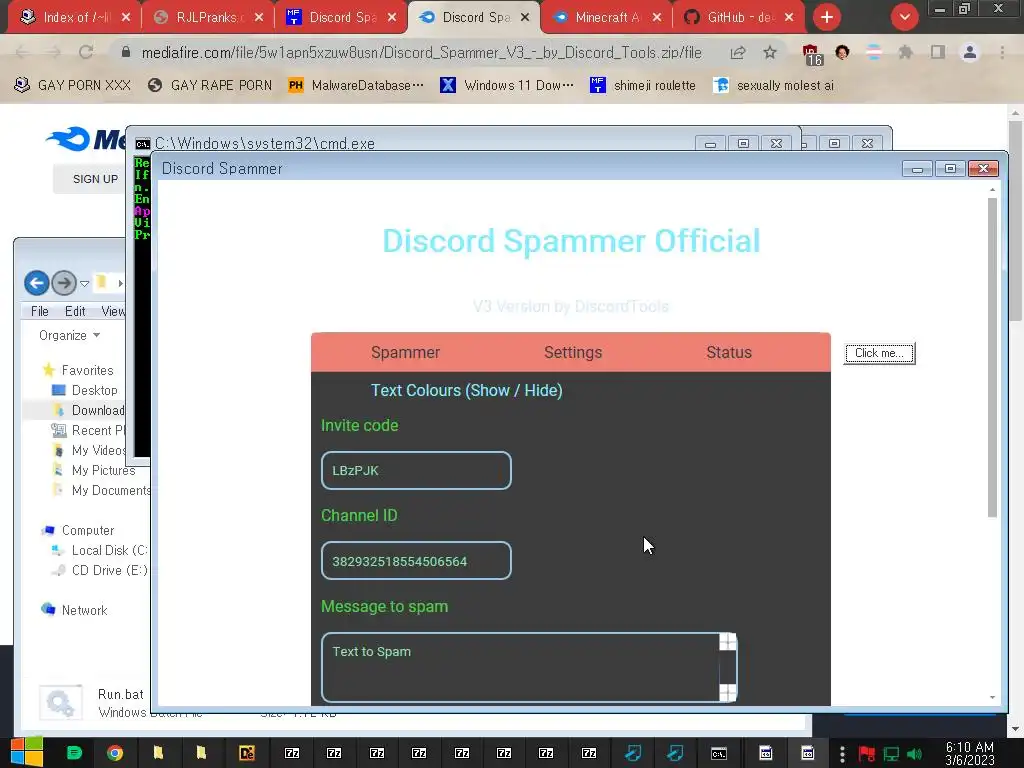Click the MediaFire SIGN UP button
Image resolution: width=1024 pixels, height=768 pixels.
coord(95,179)
